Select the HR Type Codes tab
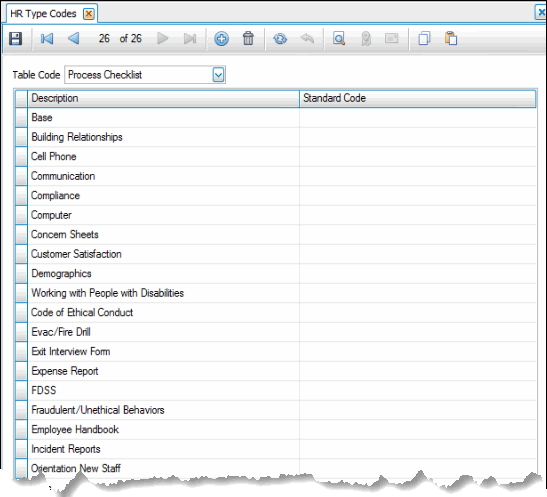The height and width of the screenshot is (497, 547). (43, 14)
